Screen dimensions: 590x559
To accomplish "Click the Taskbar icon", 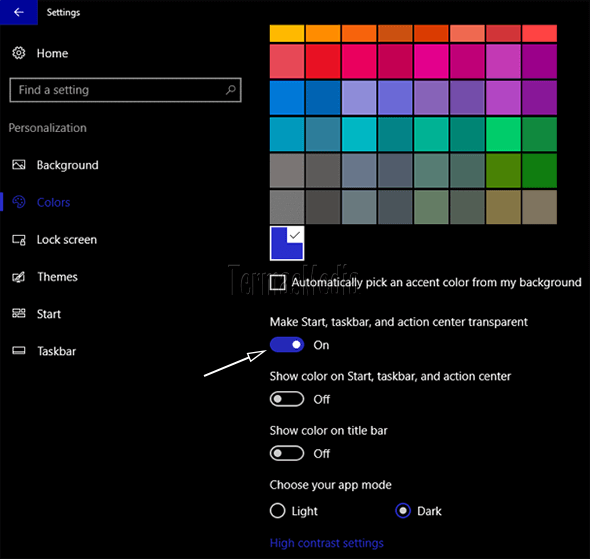I will coord(19,351).
